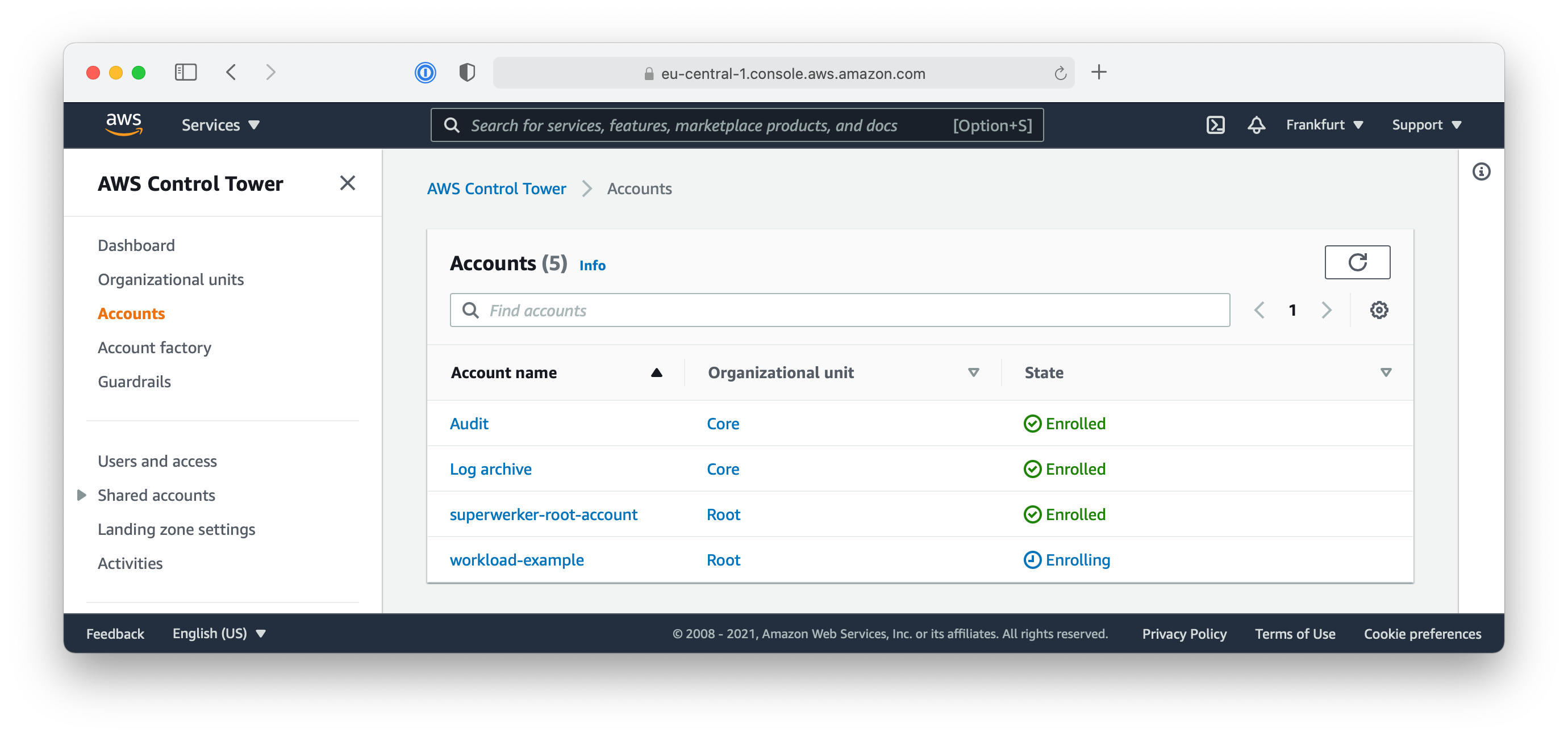This screenshot has height=737, width=1568.
Task: Open Account factory menu item
Action: point(154,347)
